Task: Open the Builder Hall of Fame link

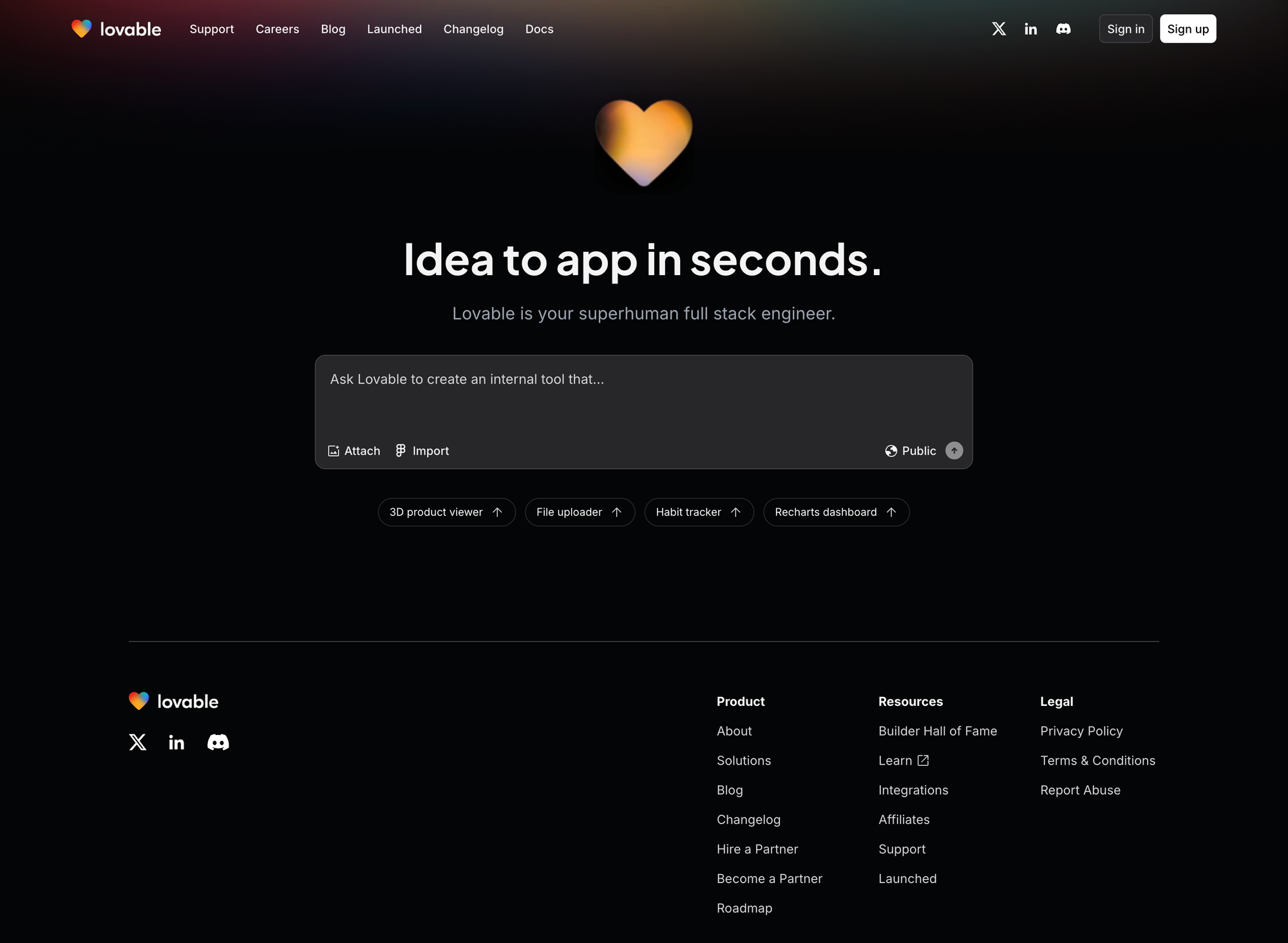Action: pos(938,731)
